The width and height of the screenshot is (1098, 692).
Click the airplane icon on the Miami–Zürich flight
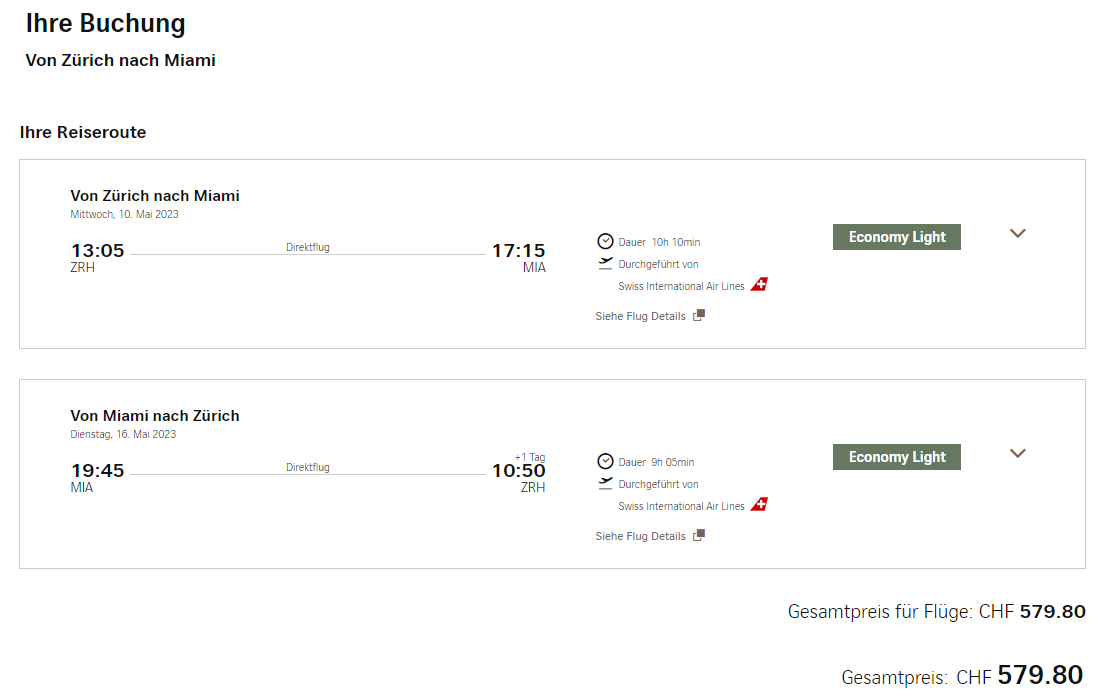pyautogui.click(x=605, y=483)
